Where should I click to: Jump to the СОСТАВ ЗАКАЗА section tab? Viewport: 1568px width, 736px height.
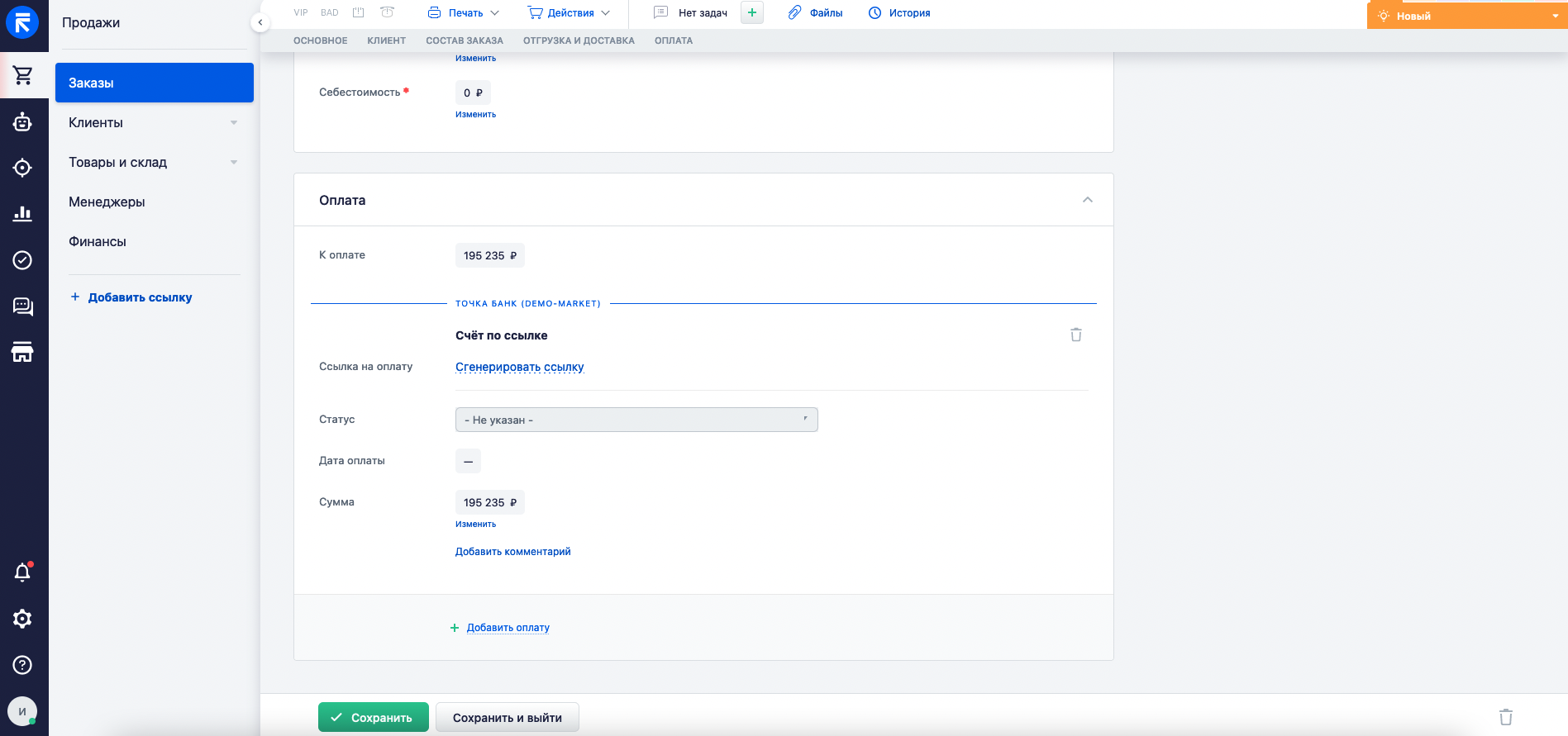(x=465, y=40)
